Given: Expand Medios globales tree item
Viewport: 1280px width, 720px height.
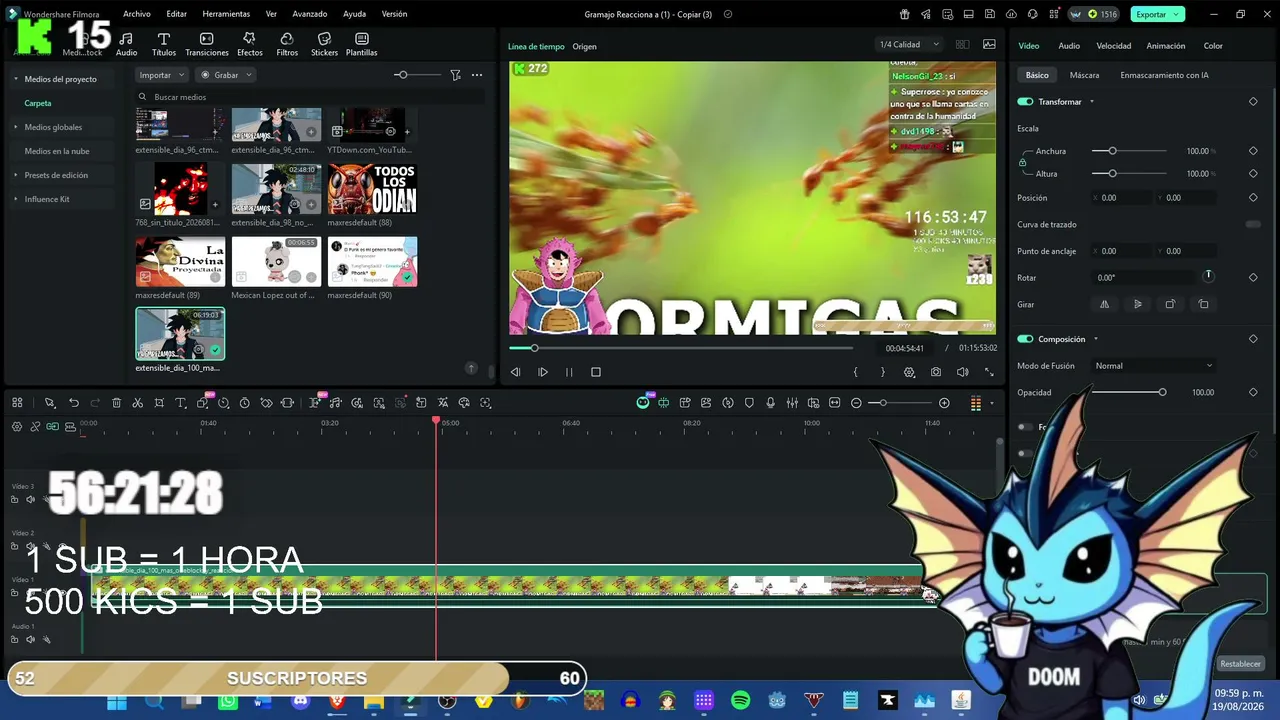Looking at the screenshot, I should pyautogui.click(x=15, y=127).
